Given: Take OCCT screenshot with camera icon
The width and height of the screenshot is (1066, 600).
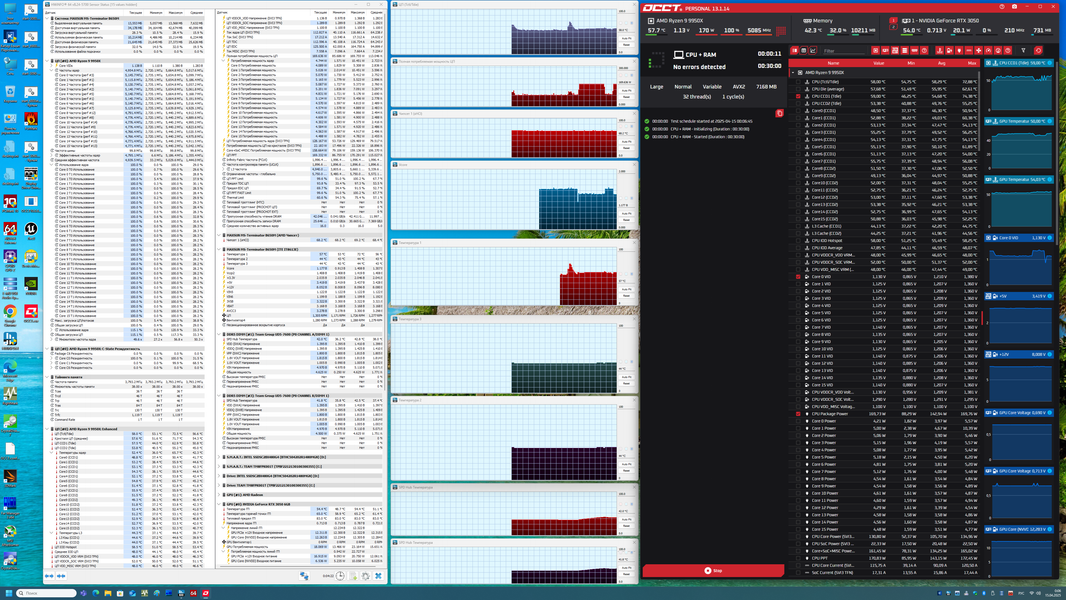Looking at the screenshot, I should [x=1014, y=7].
